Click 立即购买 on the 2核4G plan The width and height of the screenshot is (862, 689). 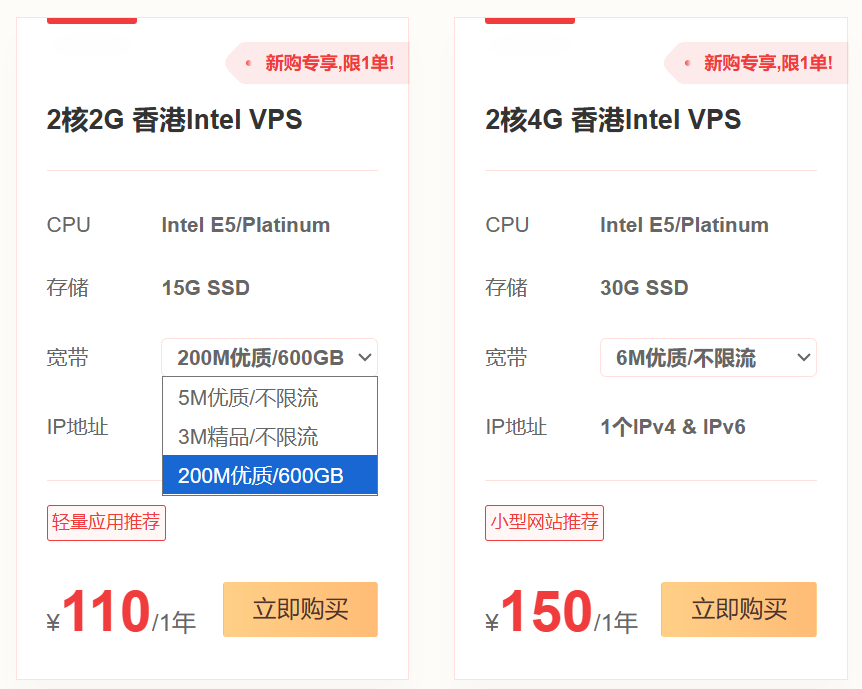(x=738, y=610)
